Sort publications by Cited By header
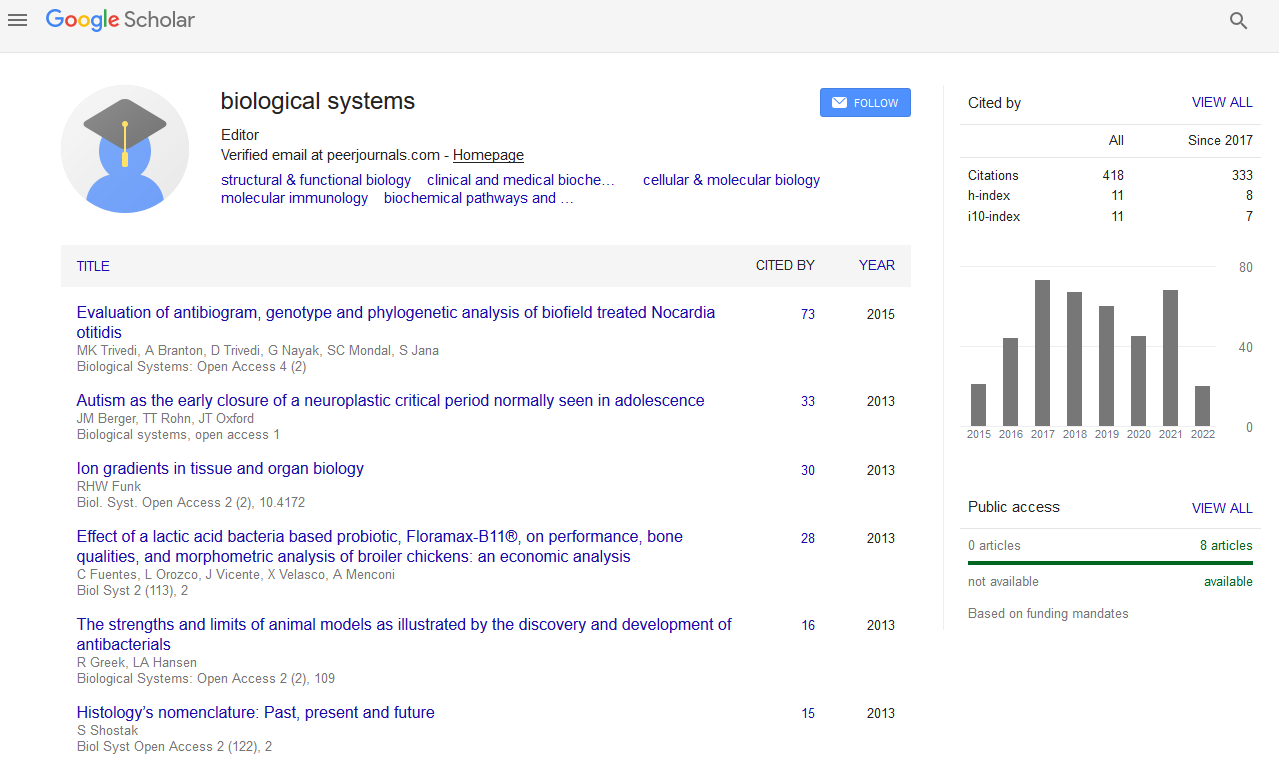Viewport: 1279px width, 763px height. pyautogui.click(x=784, y=265)
